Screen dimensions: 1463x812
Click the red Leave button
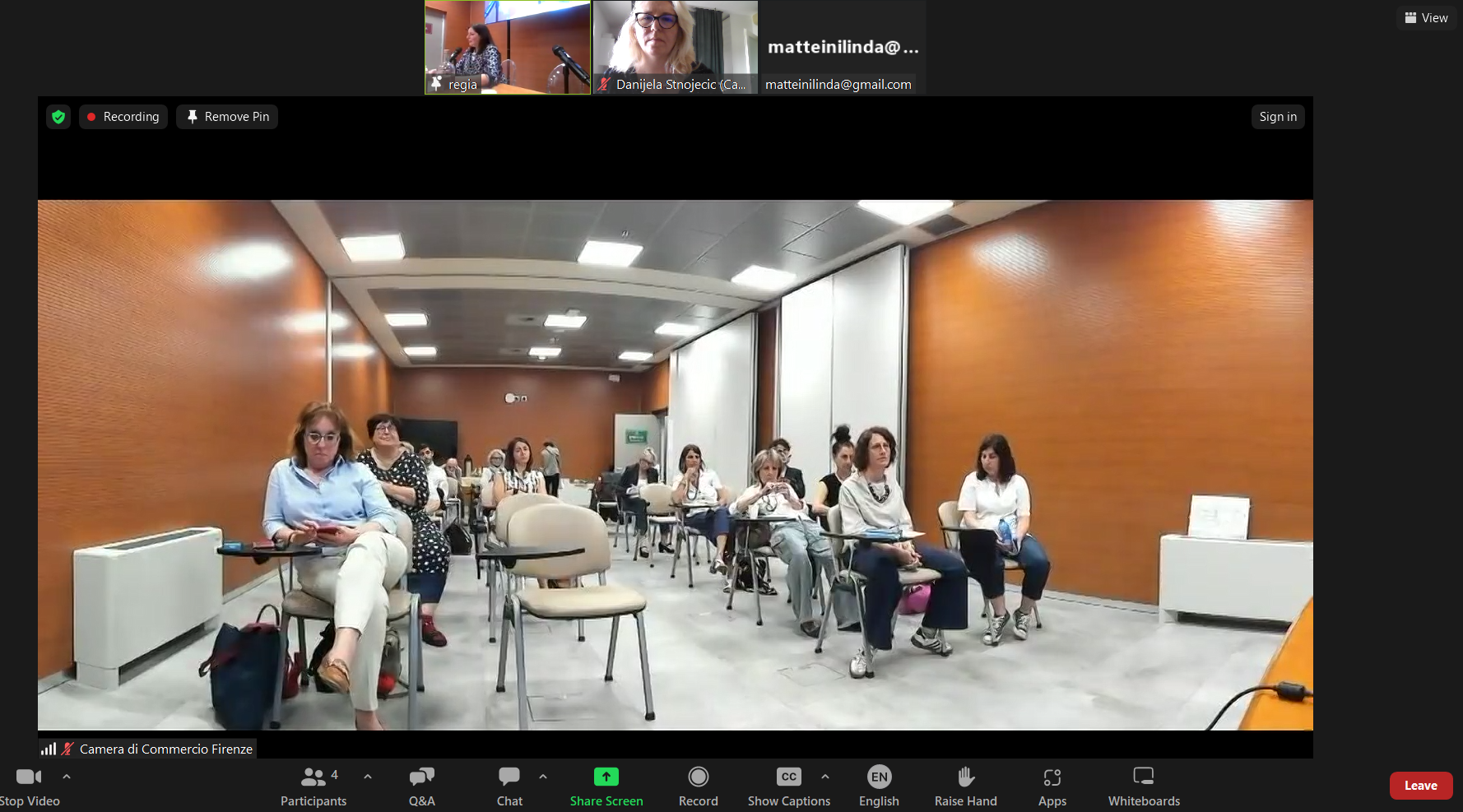(1421, 786)
